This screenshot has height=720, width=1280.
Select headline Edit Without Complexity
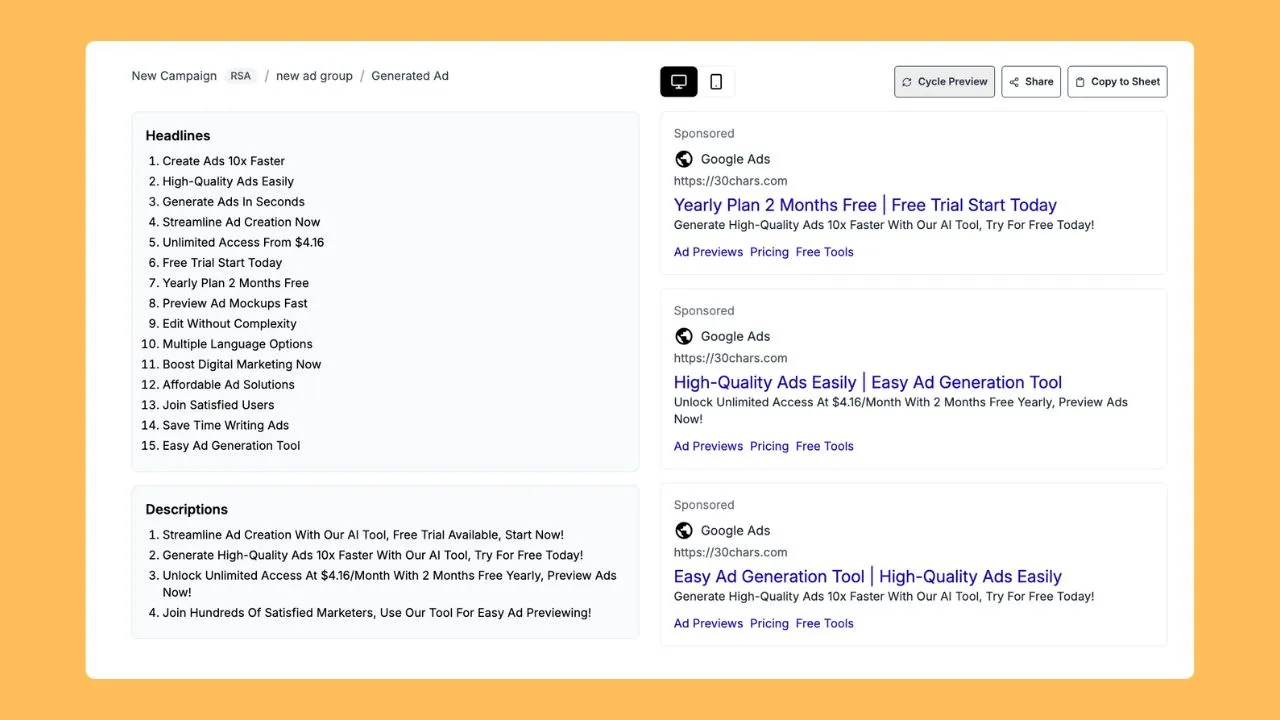230,323
